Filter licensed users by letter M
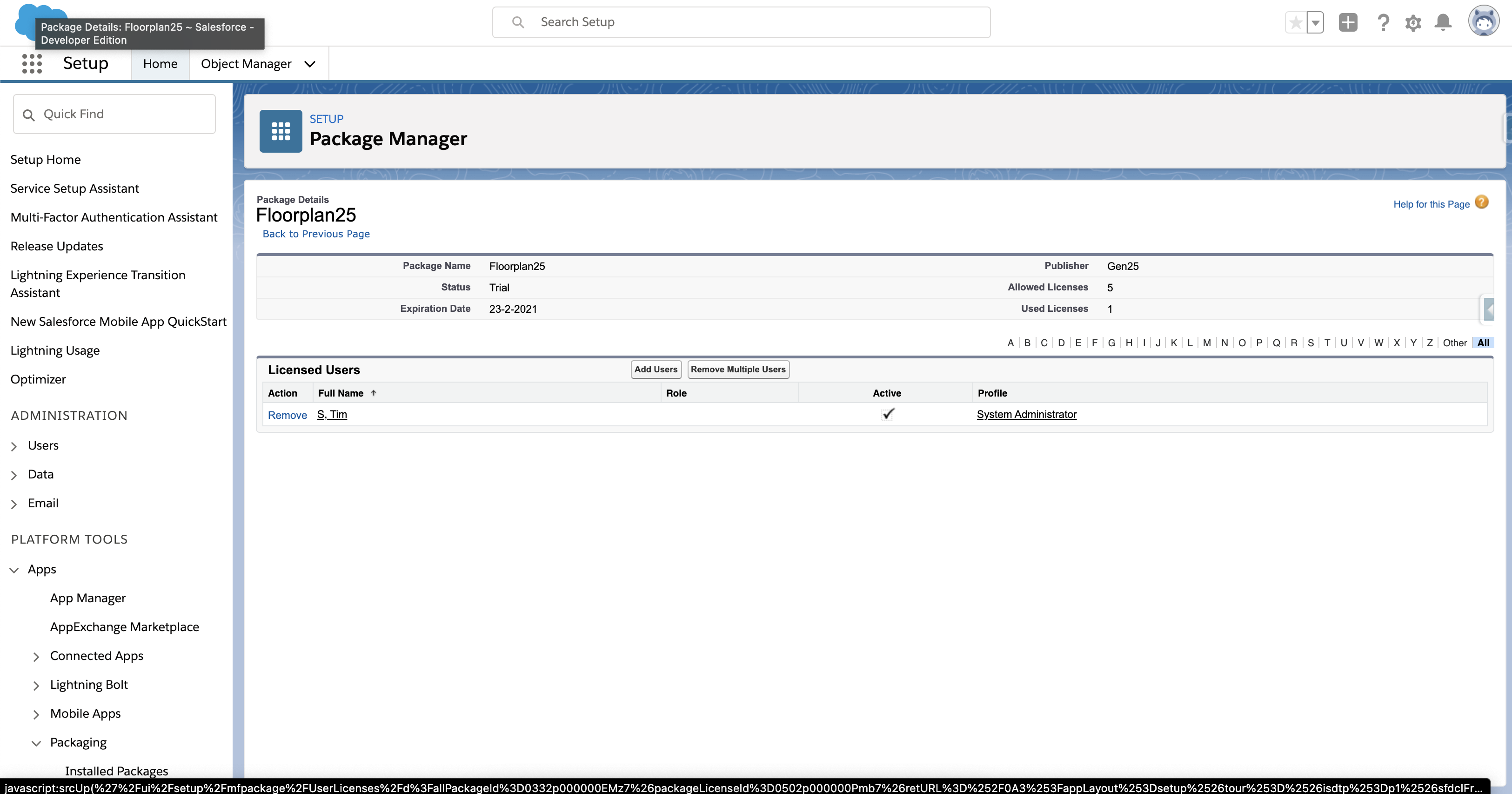 point(1207,343)
